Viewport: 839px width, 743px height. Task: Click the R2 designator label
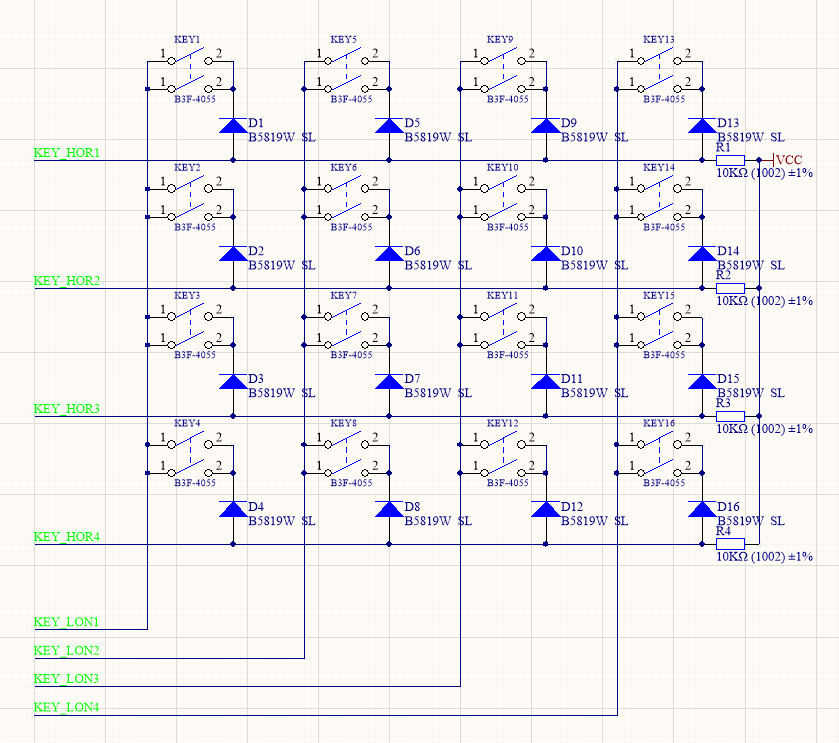(x=723, y=275)
